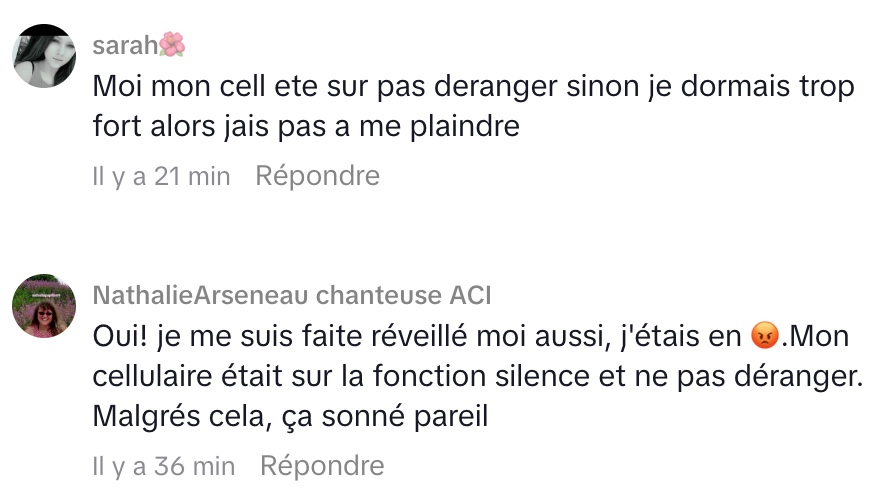Reply to sarah's comment via Répondre
This screenshot has height=504, width=882.
pos(317,176)
